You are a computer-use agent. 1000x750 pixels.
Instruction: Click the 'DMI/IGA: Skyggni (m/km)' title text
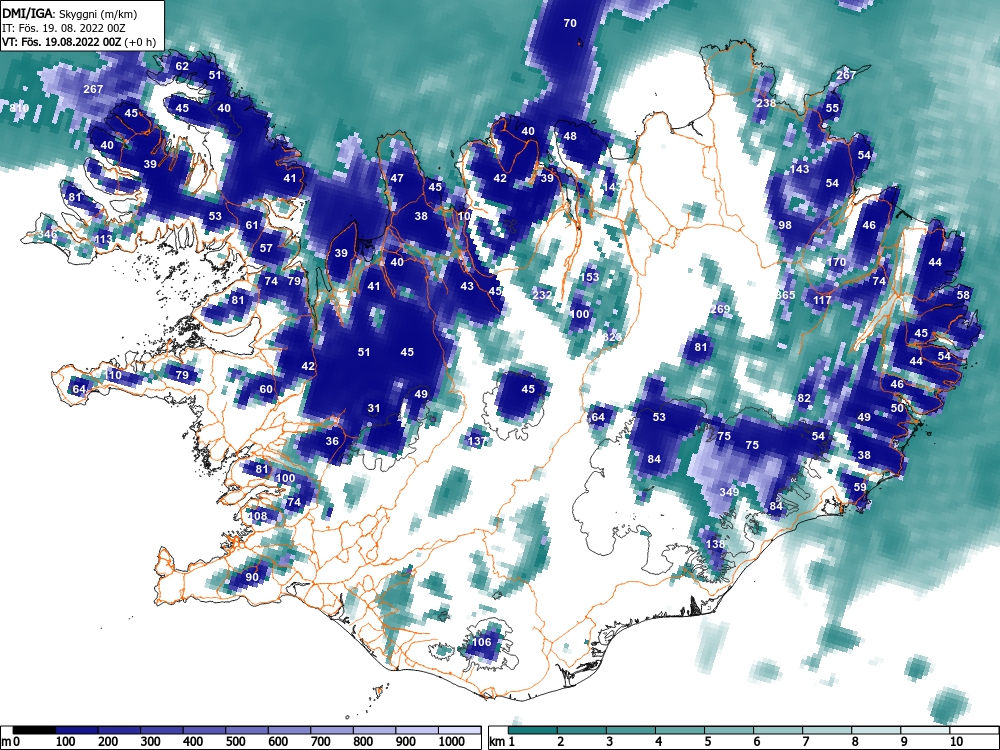tap(70, 13)
